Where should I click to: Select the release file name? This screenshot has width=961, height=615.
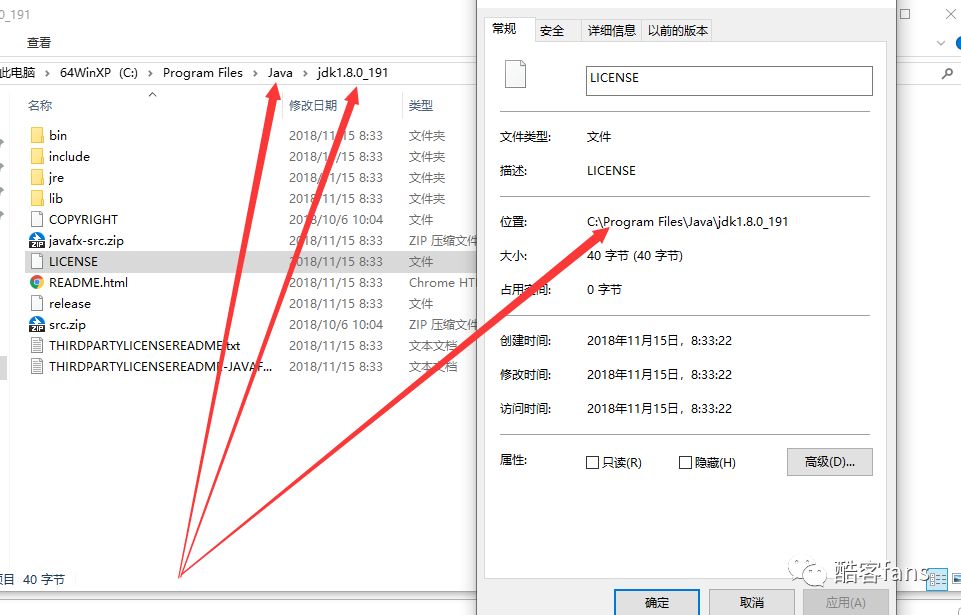point(70,304)
